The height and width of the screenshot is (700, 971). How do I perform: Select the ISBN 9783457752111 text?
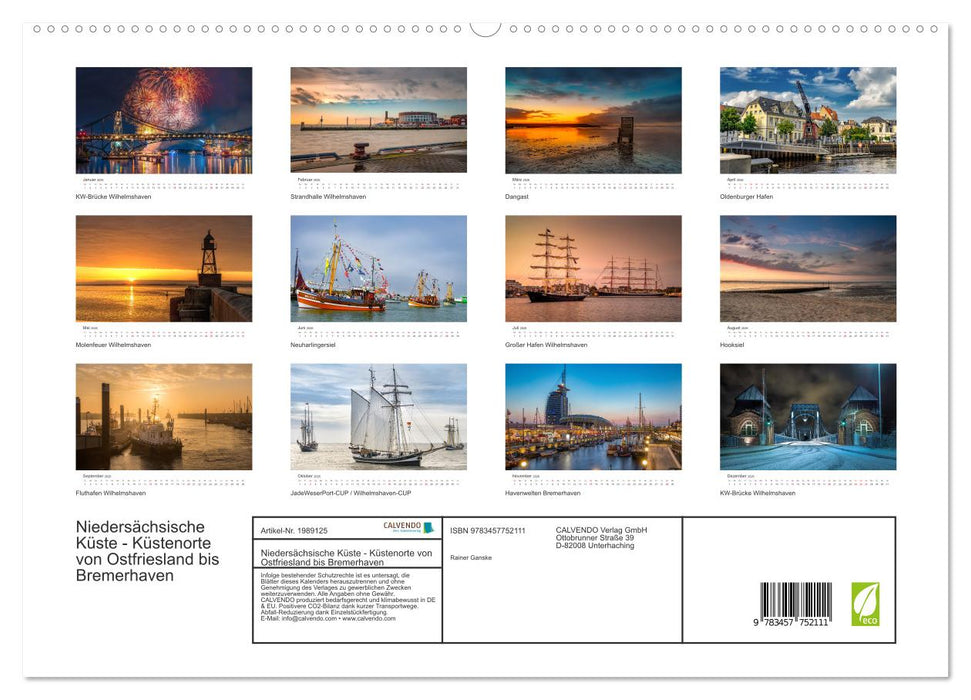point(489,530)
